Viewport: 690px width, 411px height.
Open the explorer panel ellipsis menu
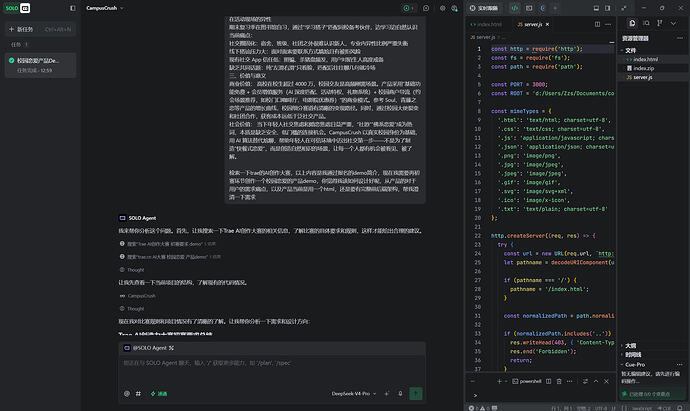point(680,38)
